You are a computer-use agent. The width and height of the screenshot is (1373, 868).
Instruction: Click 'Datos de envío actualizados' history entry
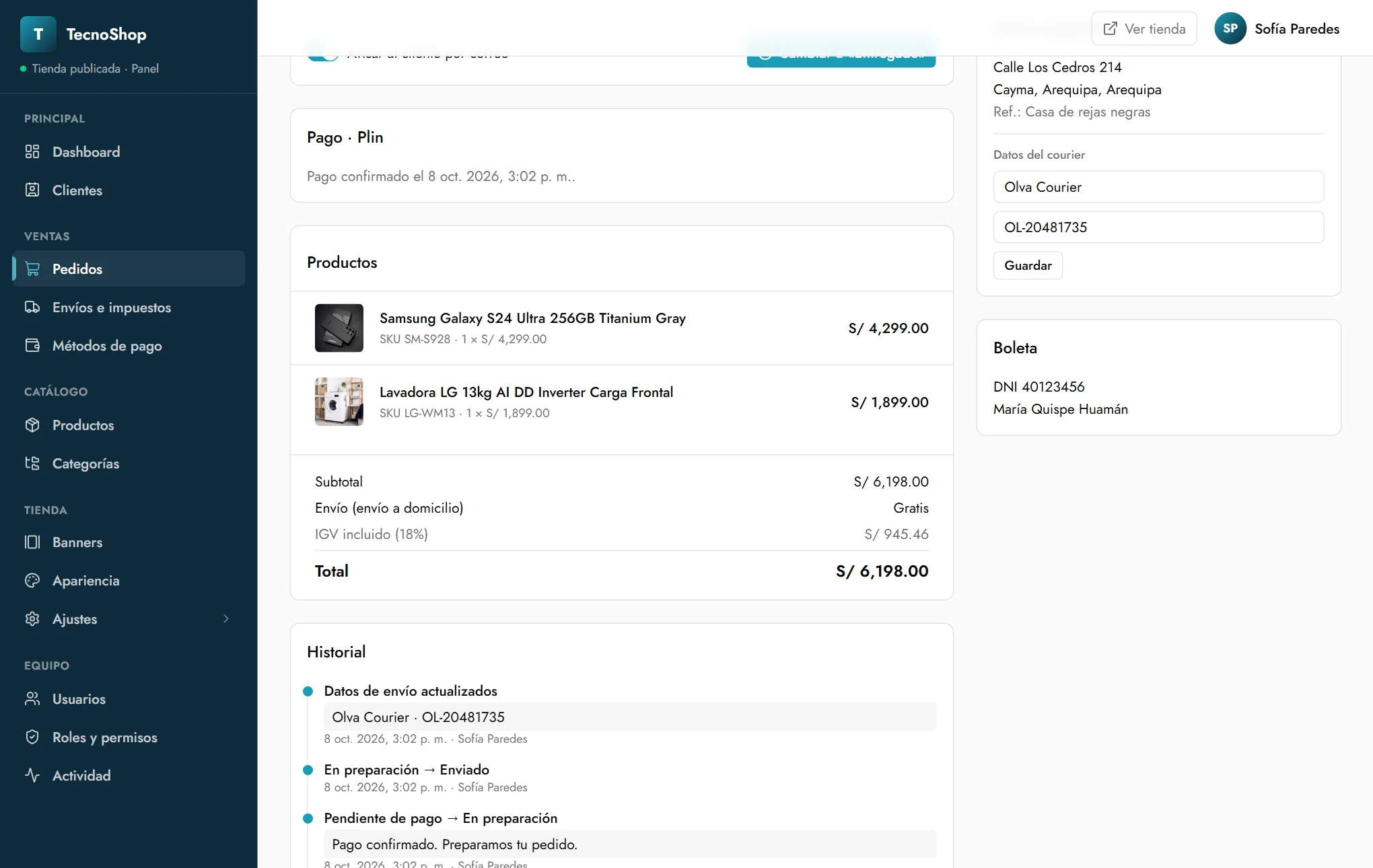(411, 690)
